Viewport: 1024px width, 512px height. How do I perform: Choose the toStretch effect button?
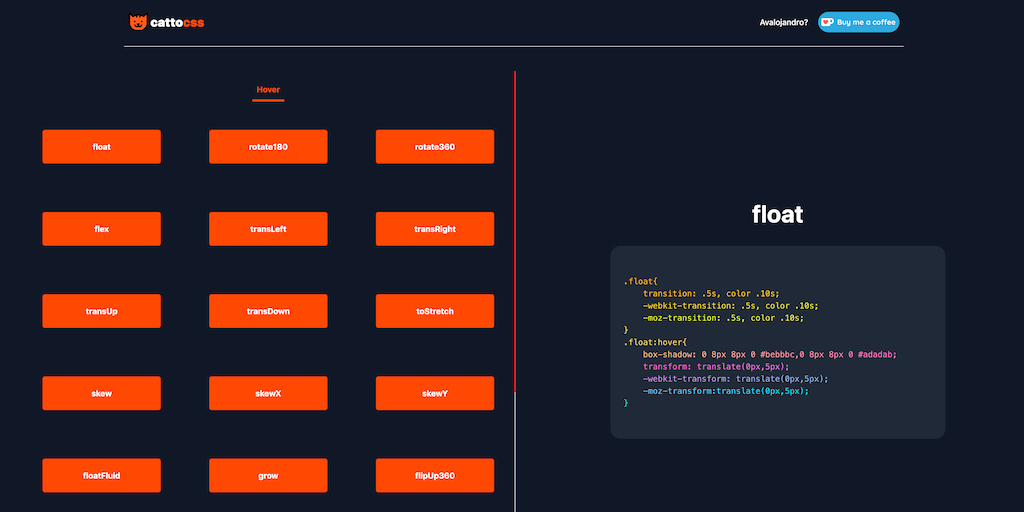435,311
